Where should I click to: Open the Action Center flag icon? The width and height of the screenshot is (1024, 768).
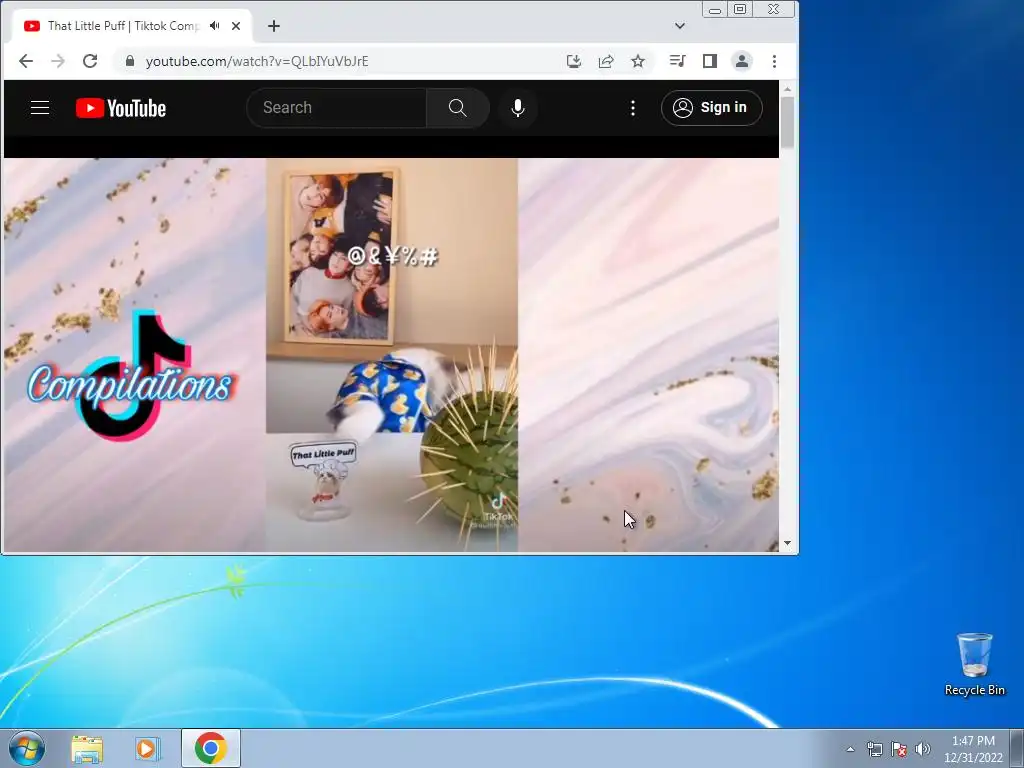tap(899, 749)
